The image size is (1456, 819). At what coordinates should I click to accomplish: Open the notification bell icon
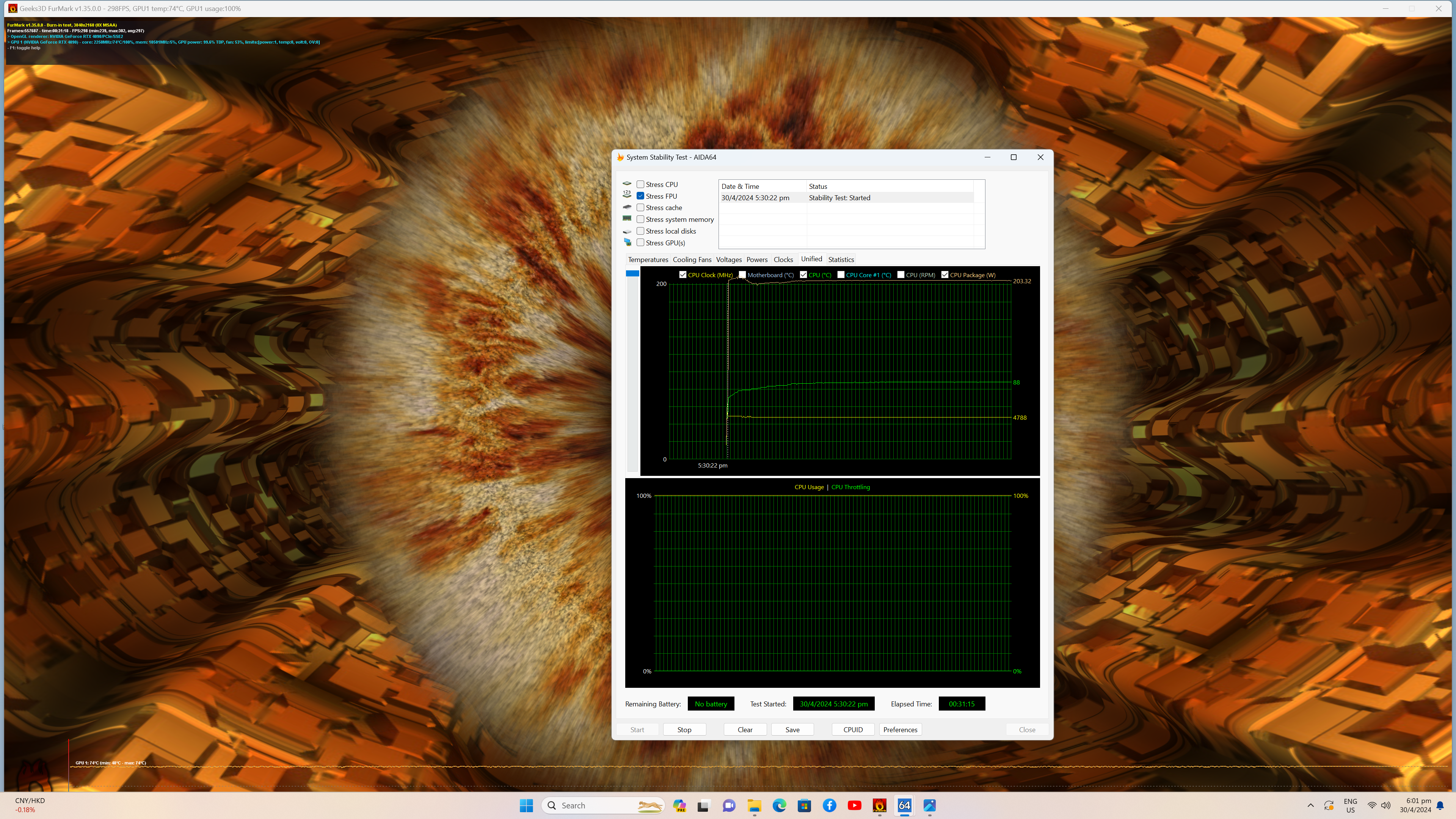click(1440, 805)
